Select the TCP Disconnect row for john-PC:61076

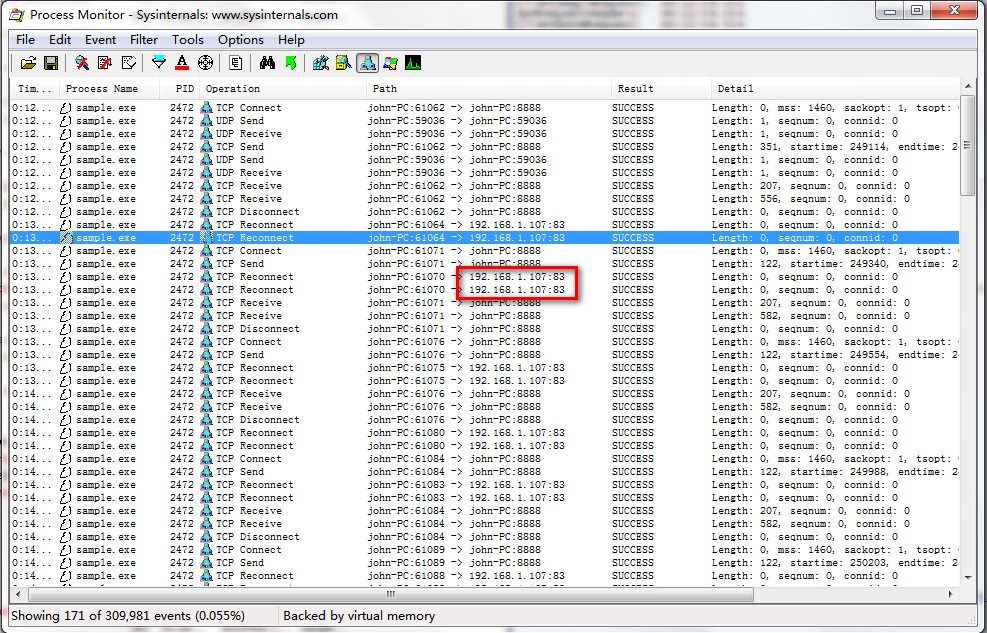point(485,420)
